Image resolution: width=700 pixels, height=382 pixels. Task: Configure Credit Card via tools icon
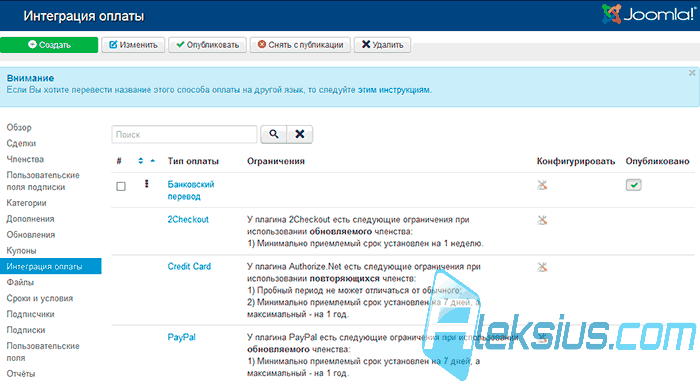[542, 267]
